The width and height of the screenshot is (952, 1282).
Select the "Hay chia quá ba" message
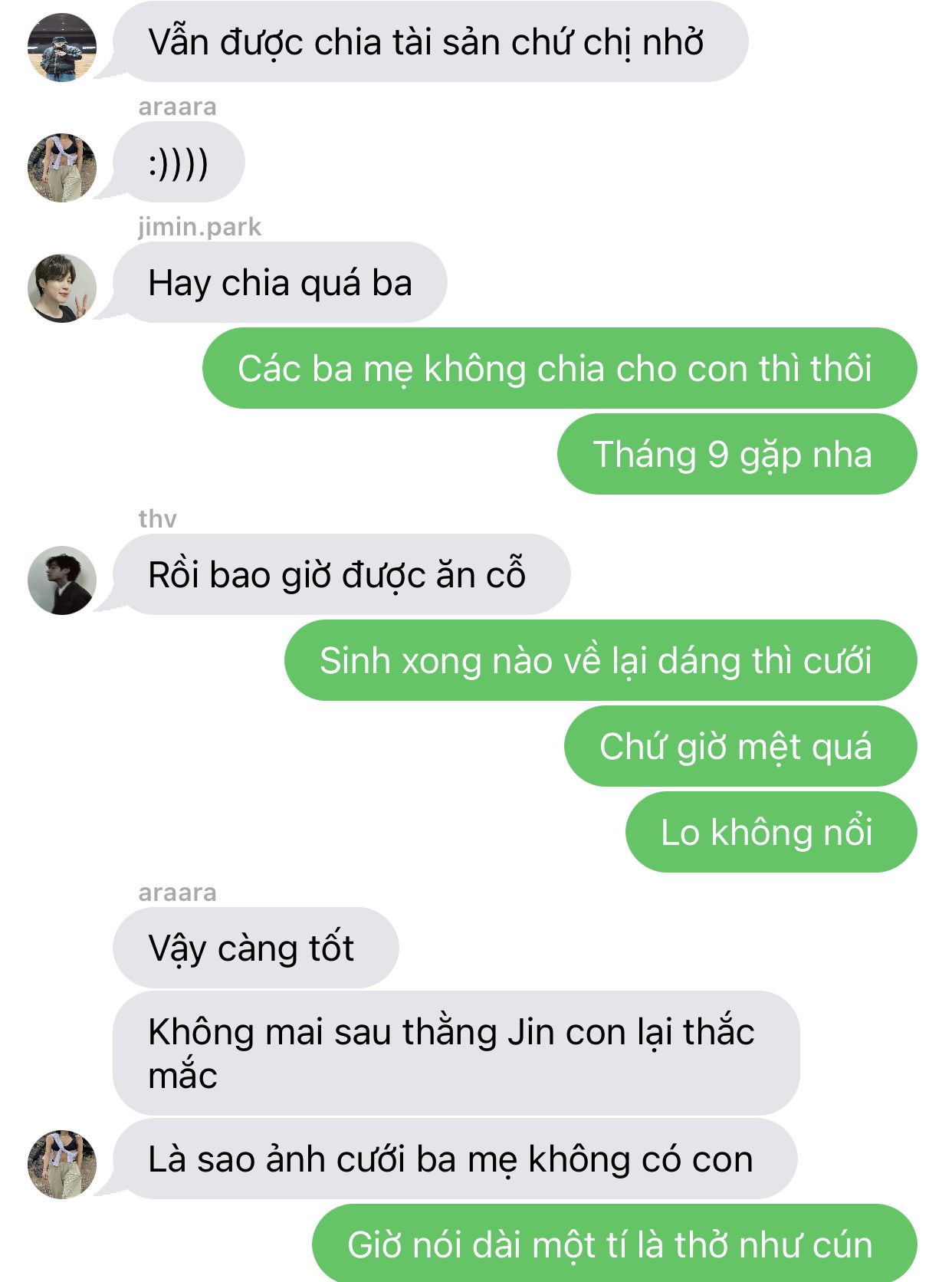coord(280,283)
